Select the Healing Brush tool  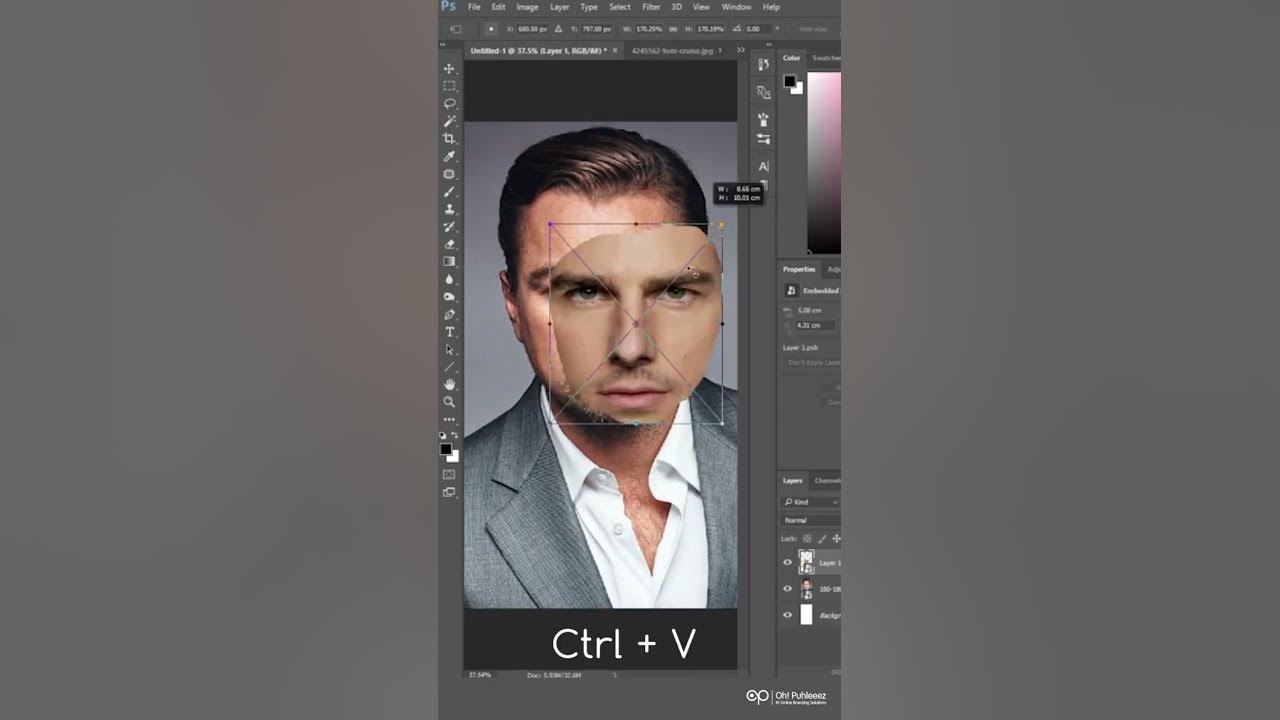coord(449,174)
